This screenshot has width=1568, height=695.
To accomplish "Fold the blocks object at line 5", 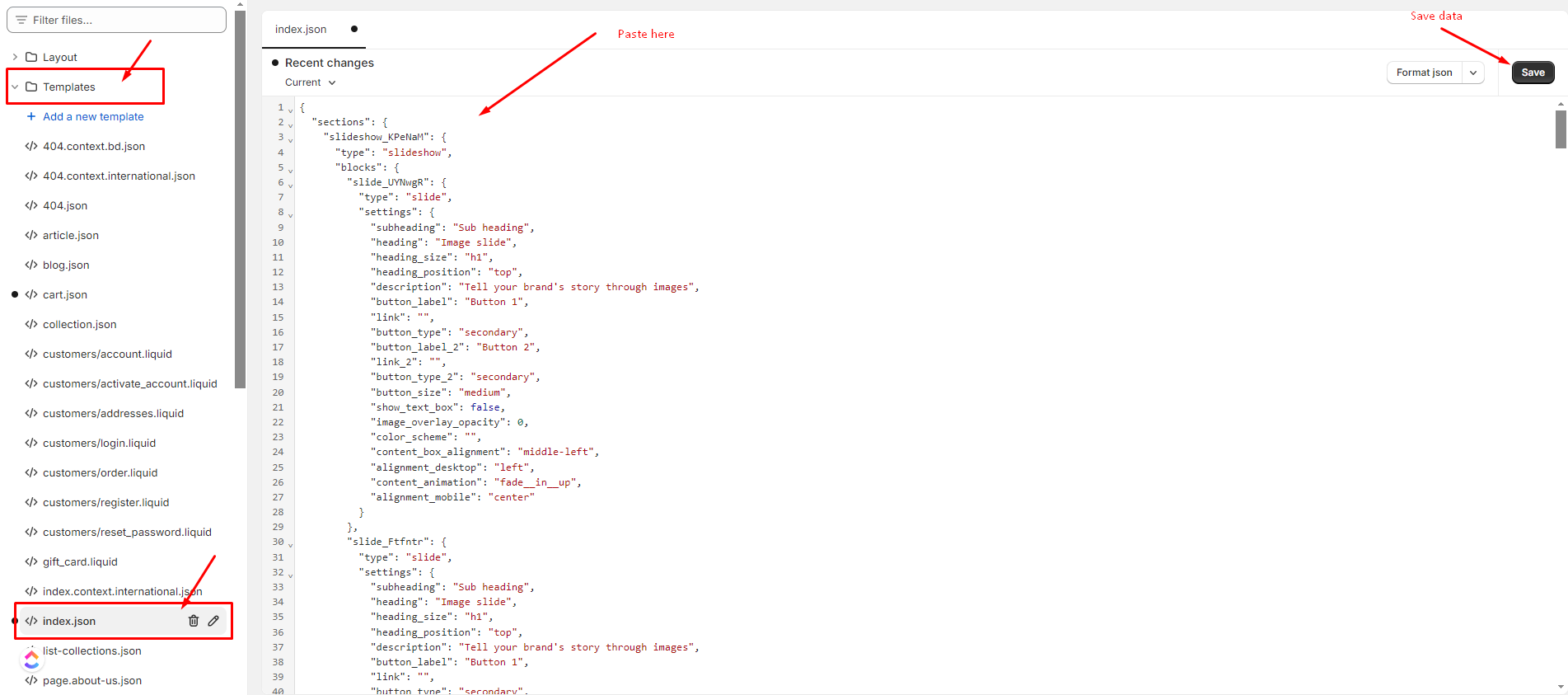I will 290,170.
